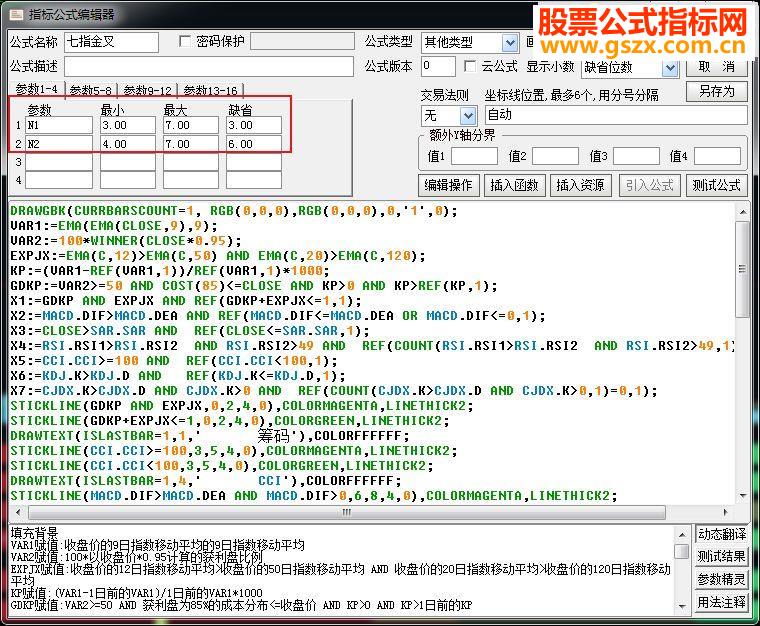Click the 取消 button

click(x=716, y=67)
